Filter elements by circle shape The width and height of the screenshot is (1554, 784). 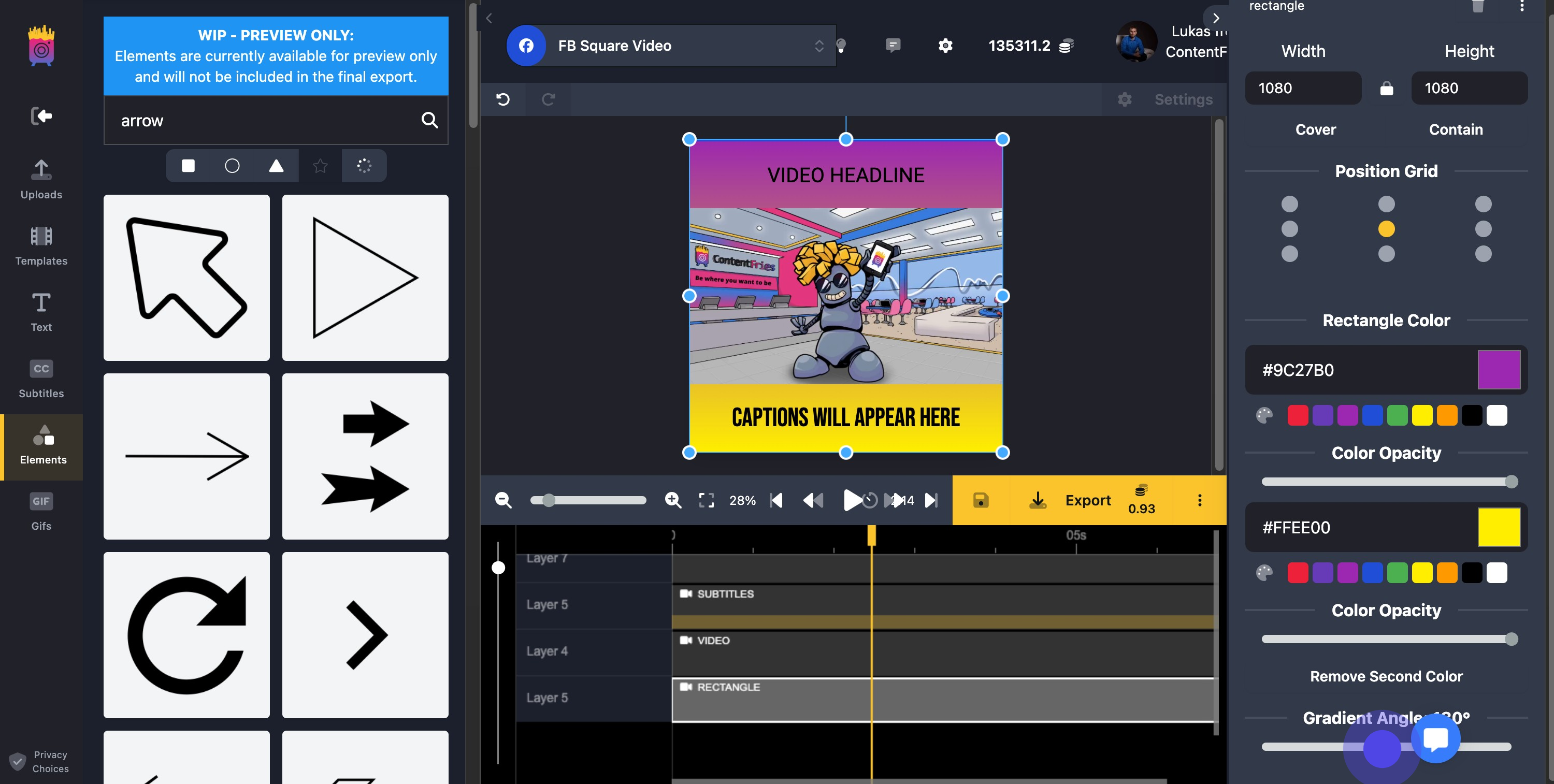click(x=232, y=166)
